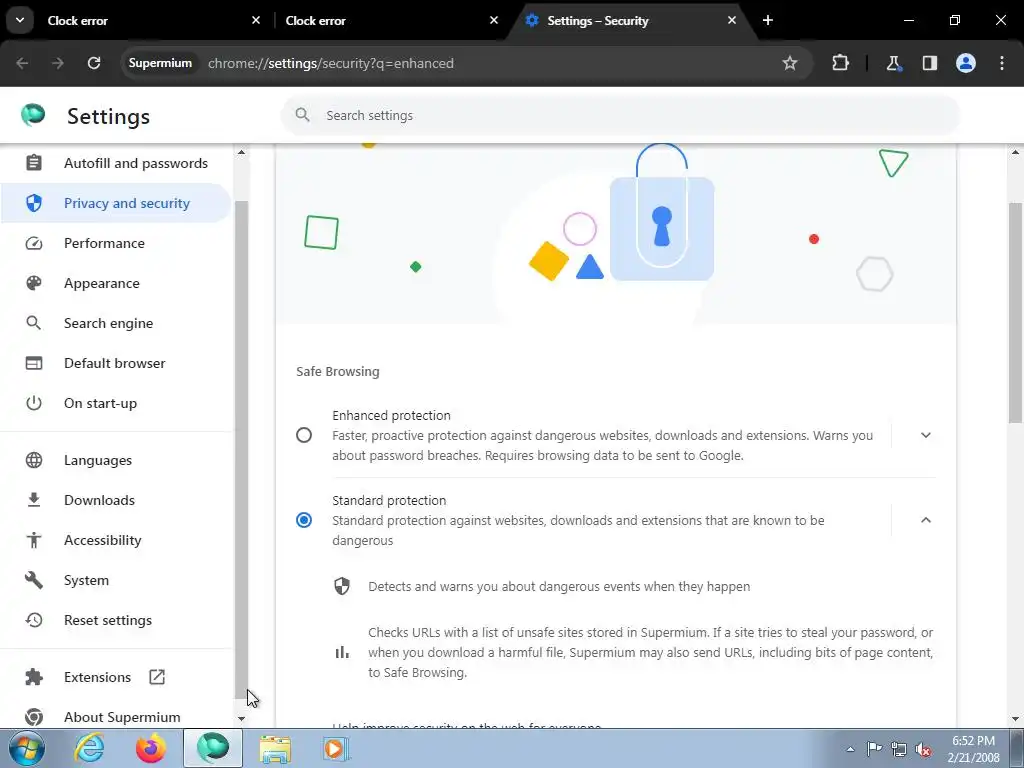Click inside the Search settings field
The image size is (1024, 768).
(620, 115)
